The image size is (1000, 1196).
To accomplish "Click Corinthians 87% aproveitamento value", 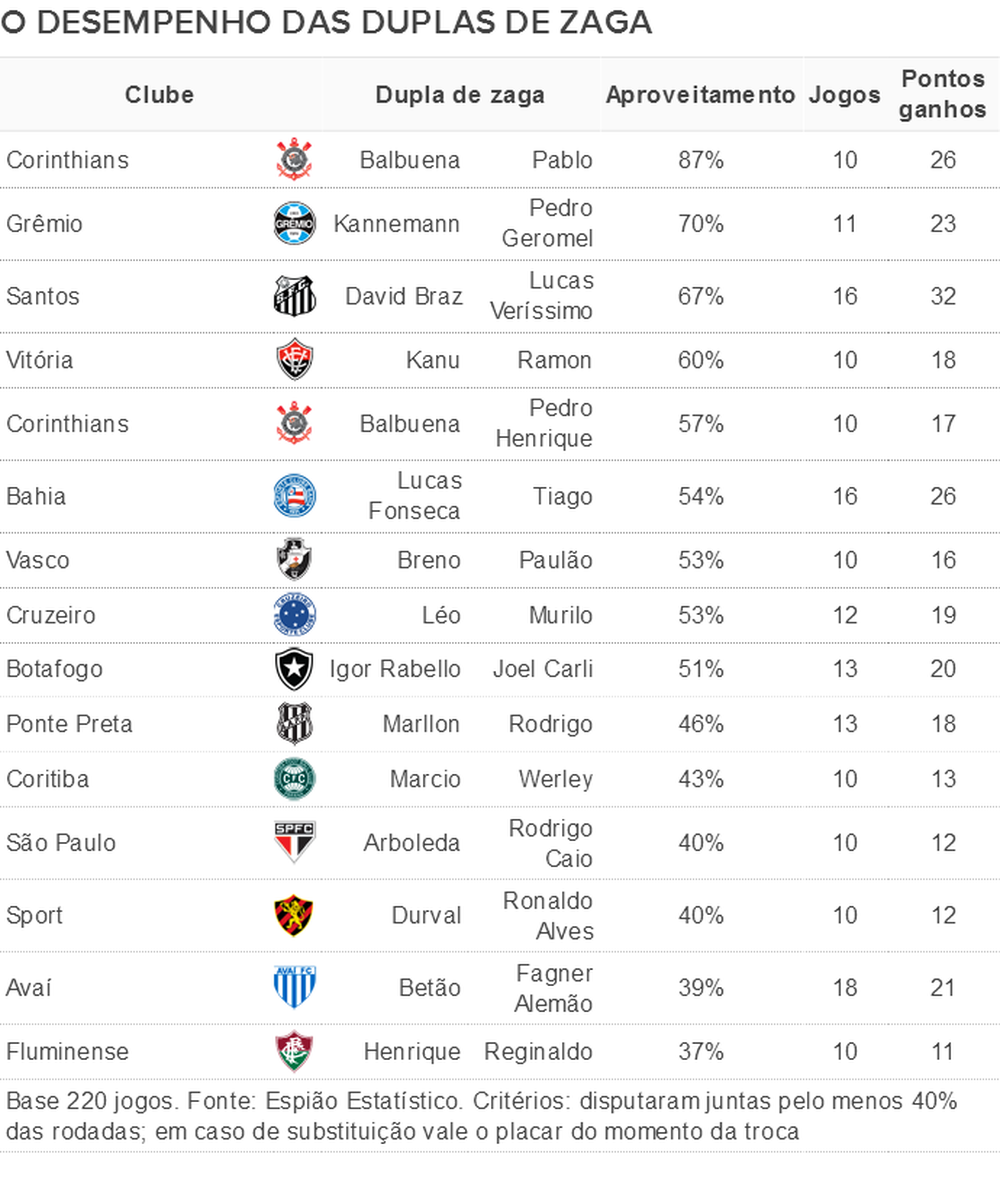I will pos(700,159).
